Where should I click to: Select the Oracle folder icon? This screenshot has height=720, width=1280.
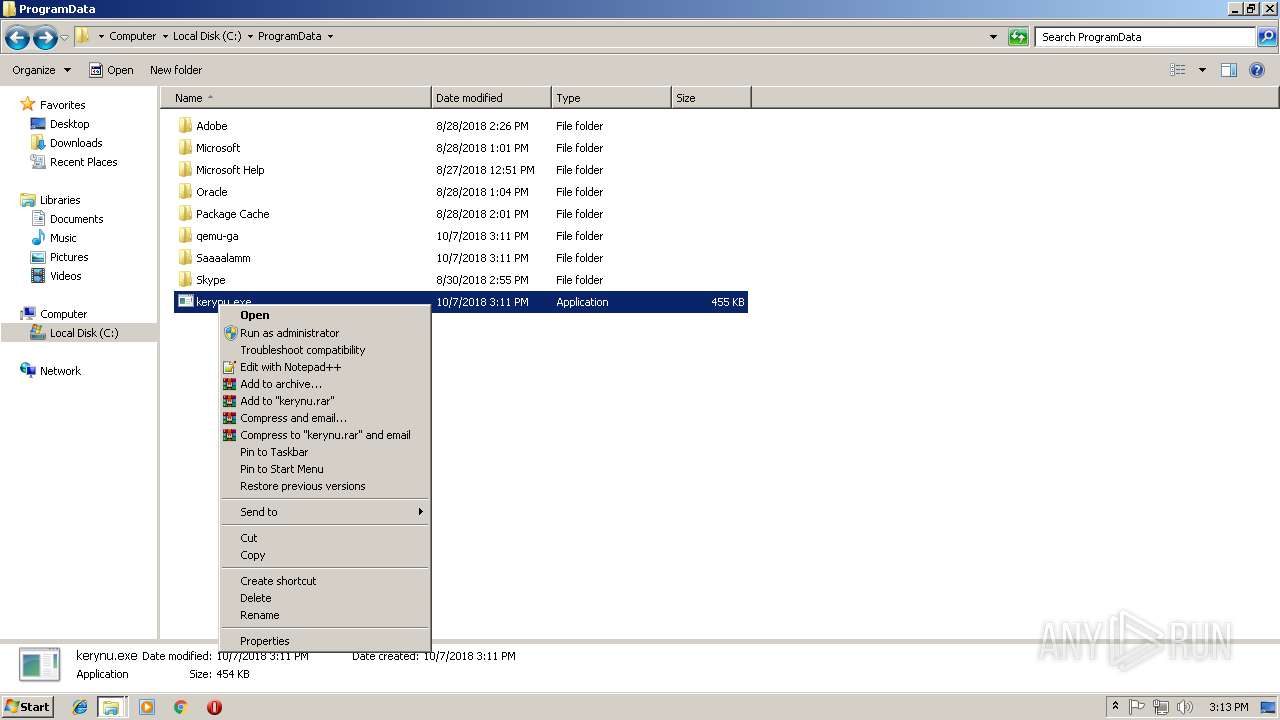tap(185, 192)
